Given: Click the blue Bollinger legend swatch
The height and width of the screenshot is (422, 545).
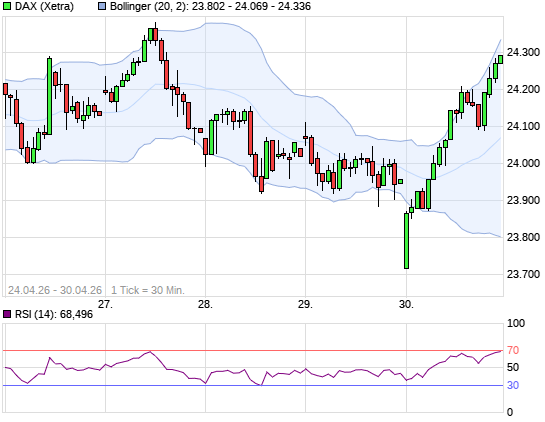Looking at the screenshot, I should [x=102, y=6].
